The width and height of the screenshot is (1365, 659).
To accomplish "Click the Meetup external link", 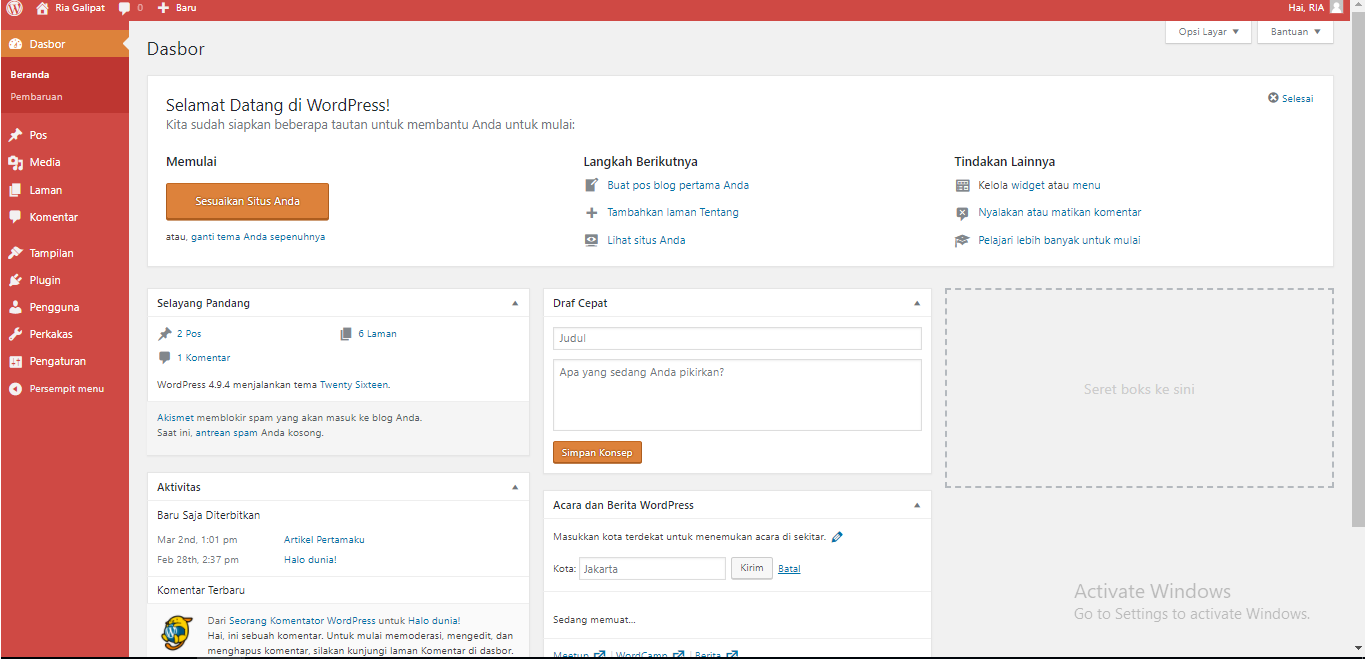I will click(580, 655).
